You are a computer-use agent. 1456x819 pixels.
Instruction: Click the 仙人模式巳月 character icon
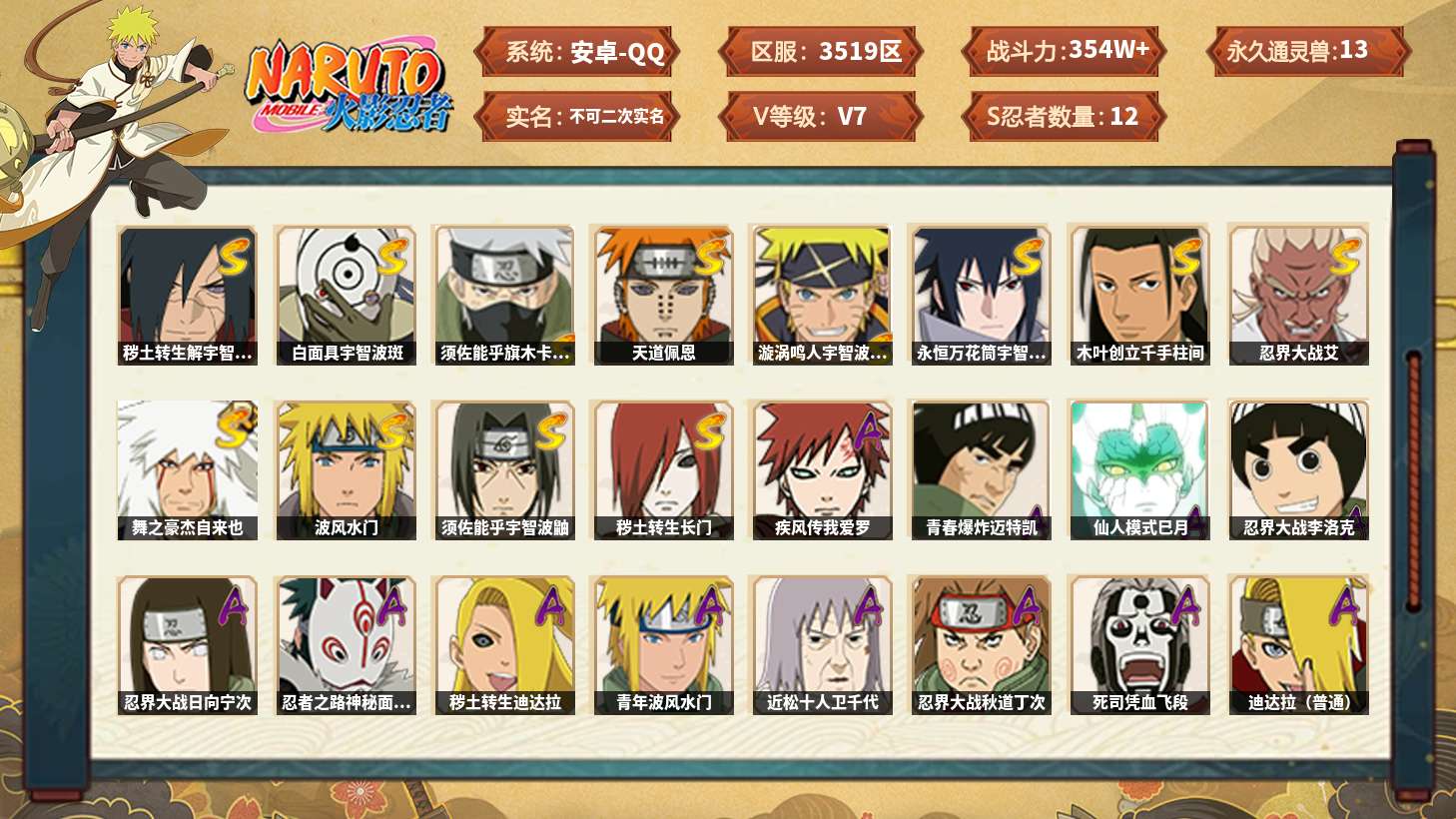point(1139,470)
